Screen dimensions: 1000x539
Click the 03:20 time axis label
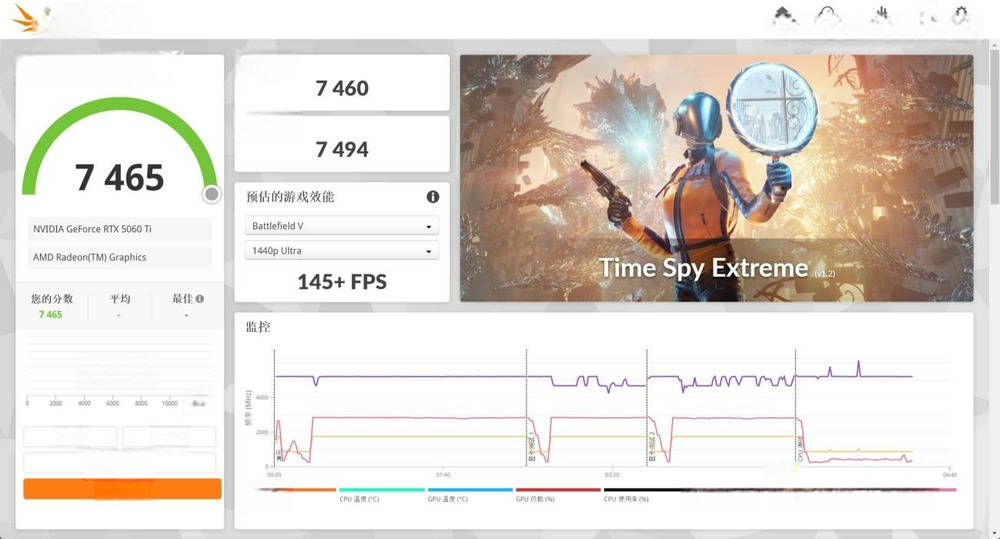click(612, 475)
